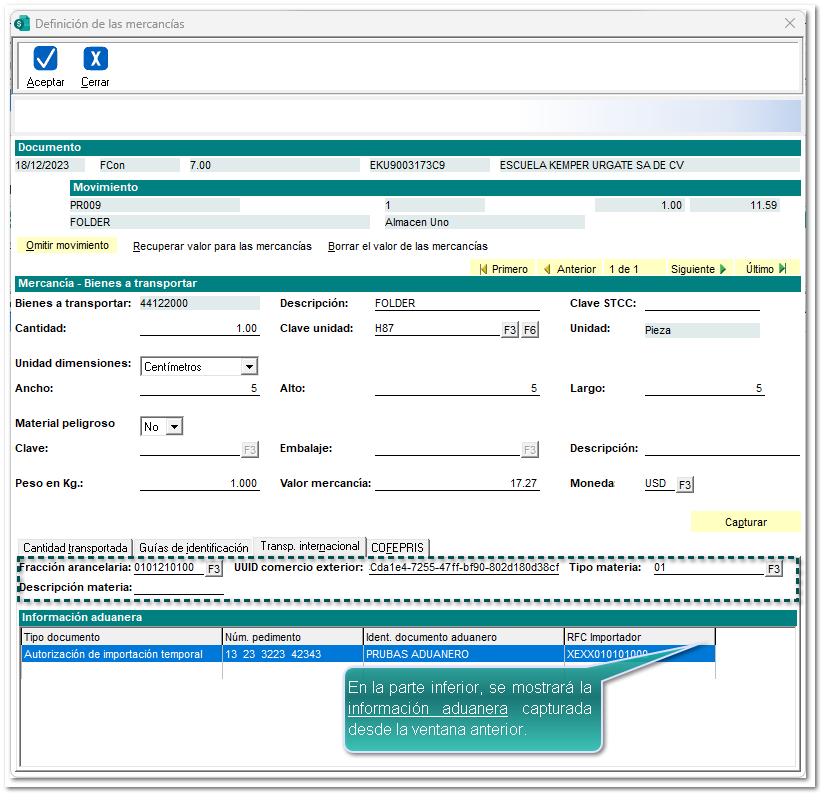This screenshot has width=824, height=796.
Task: Switch to Guías de identificación tab
Action: (194, 548)
